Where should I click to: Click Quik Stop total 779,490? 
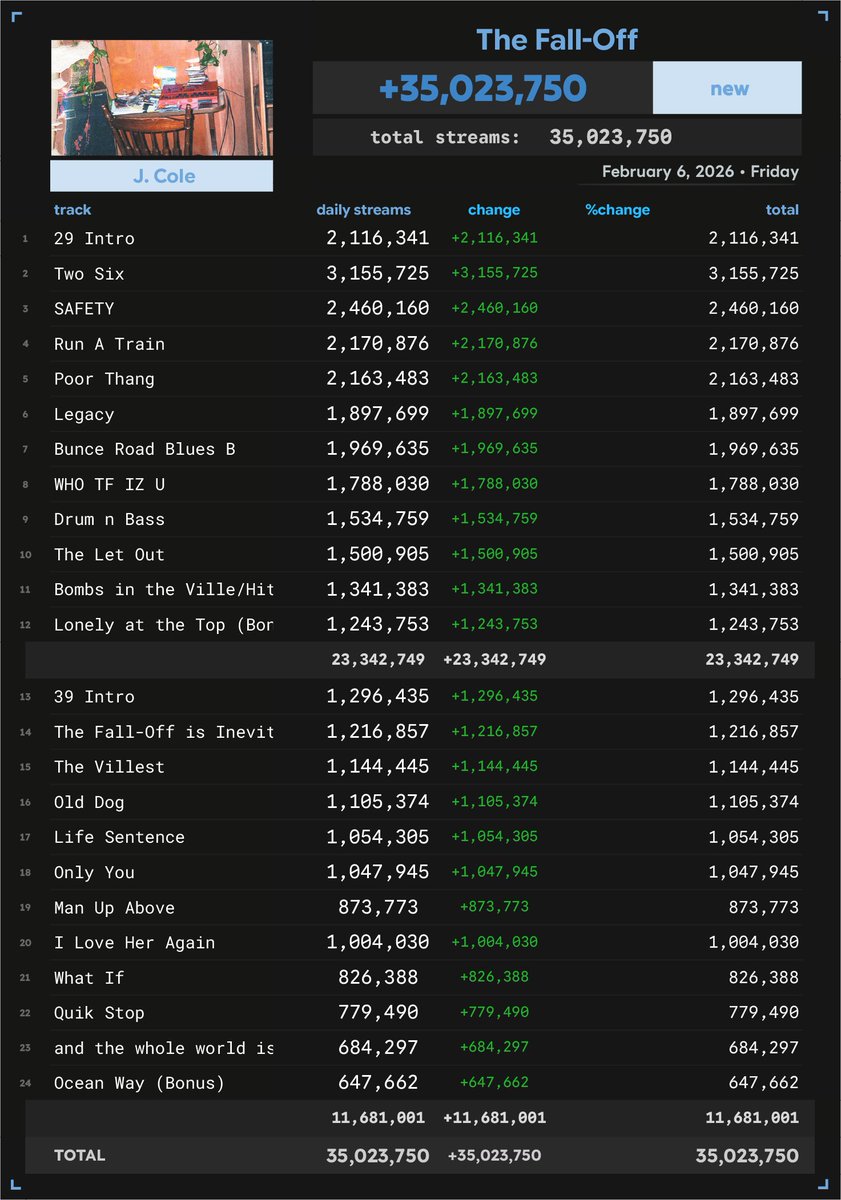click(x=763, y=1013)
